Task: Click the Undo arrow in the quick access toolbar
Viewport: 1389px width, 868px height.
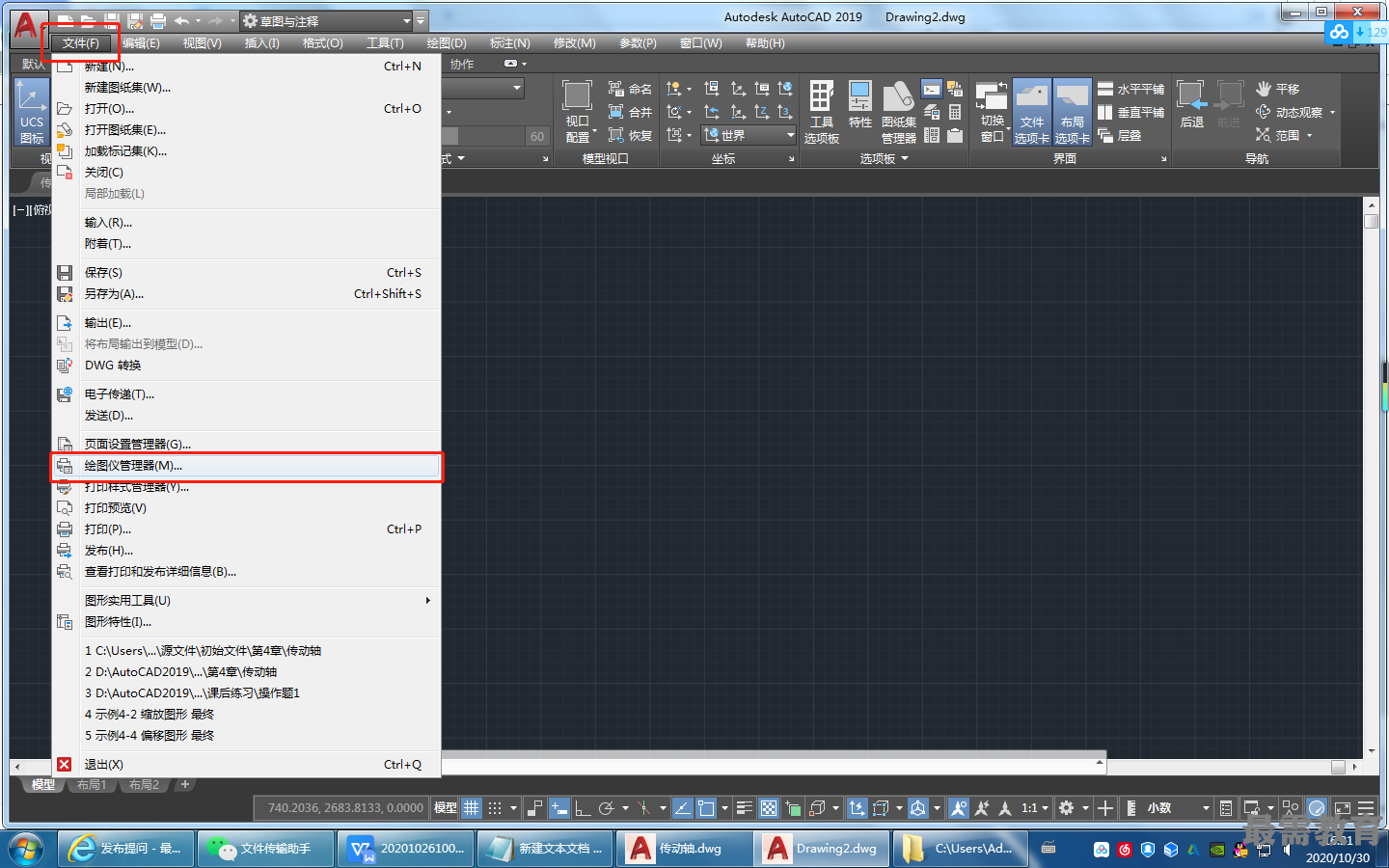Action: click(x=181, y=20)
